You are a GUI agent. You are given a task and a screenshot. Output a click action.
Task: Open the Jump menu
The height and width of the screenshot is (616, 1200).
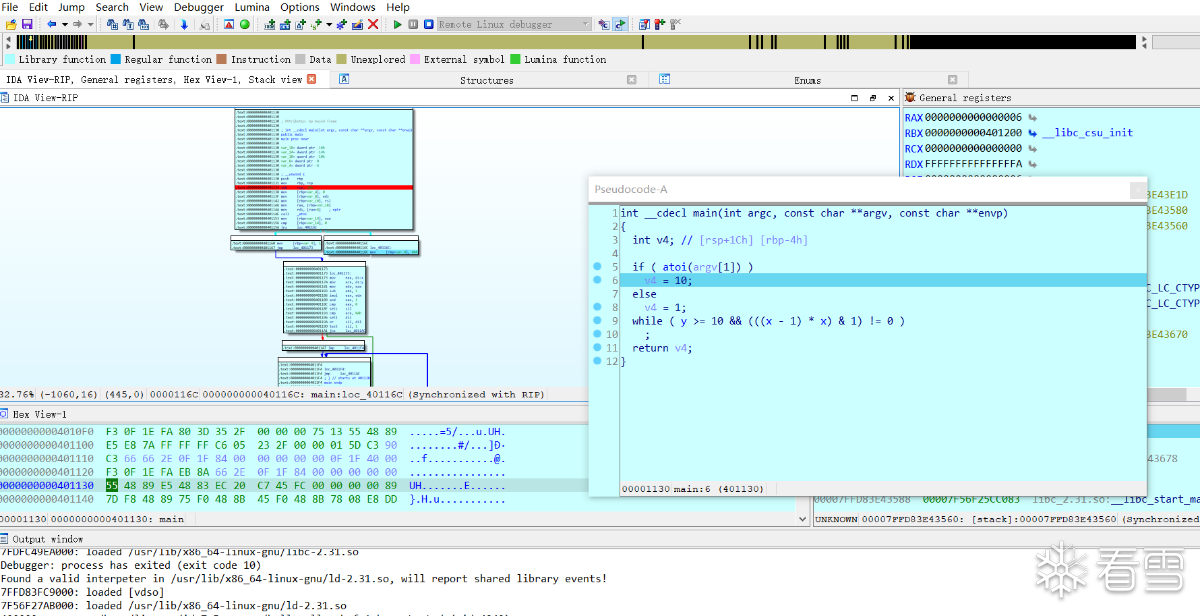71,7
